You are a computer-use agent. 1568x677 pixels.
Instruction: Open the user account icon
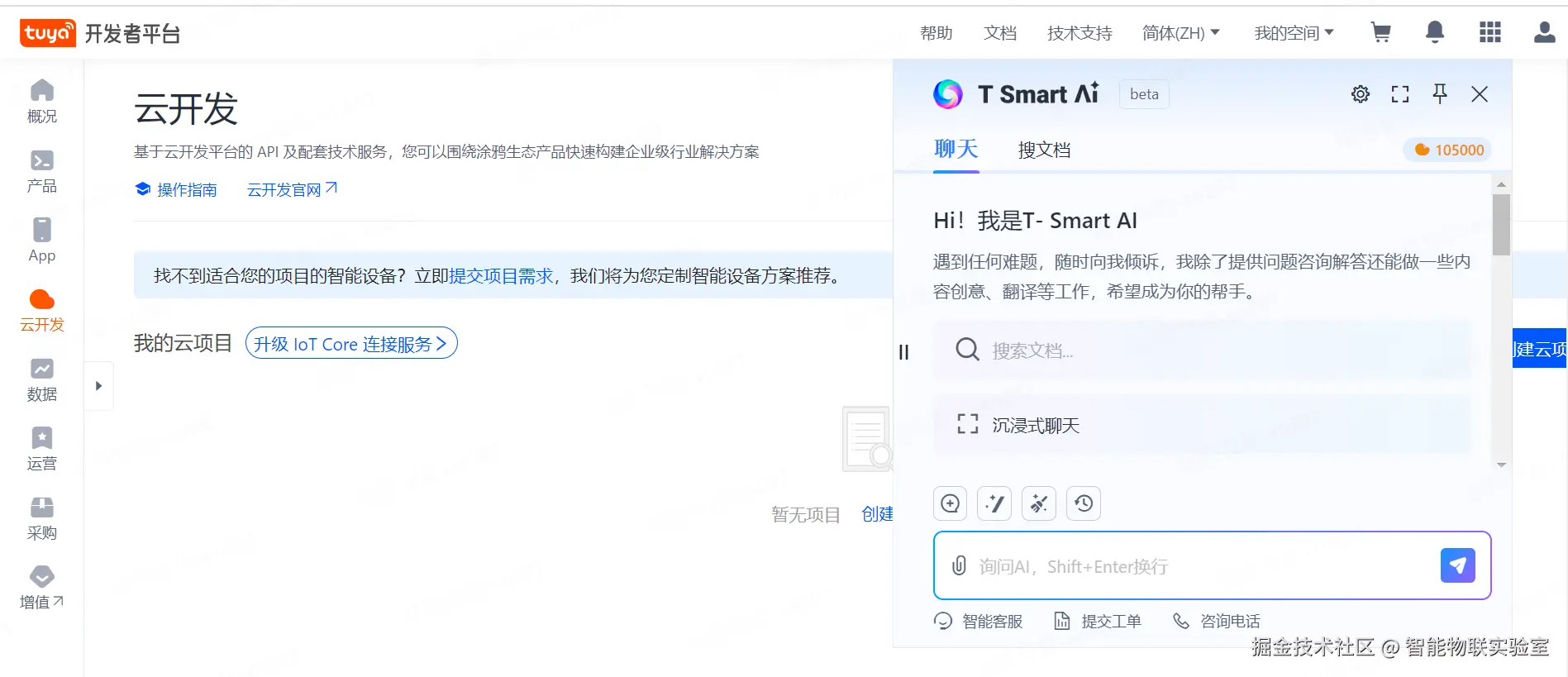tap(1544, 32)
